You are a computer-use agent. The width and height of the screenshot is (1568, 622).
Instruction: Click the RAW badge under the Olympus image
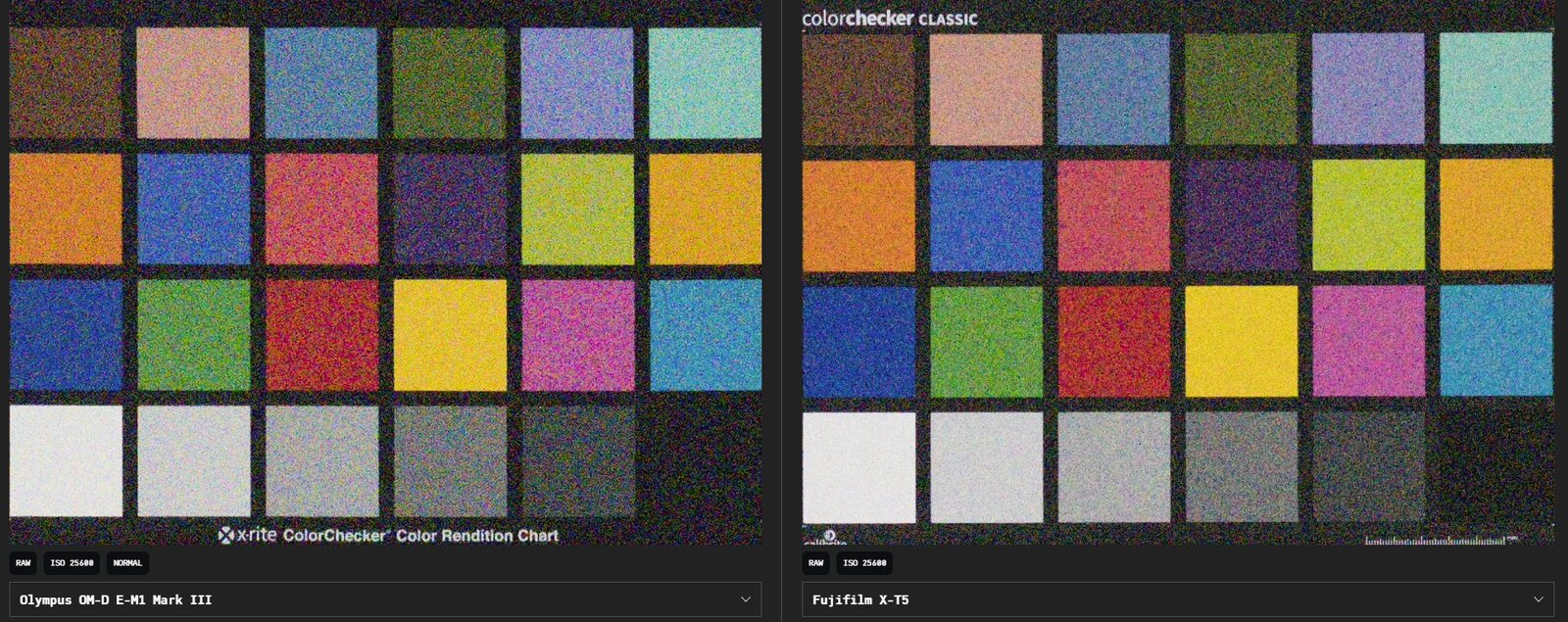[24, 563]
